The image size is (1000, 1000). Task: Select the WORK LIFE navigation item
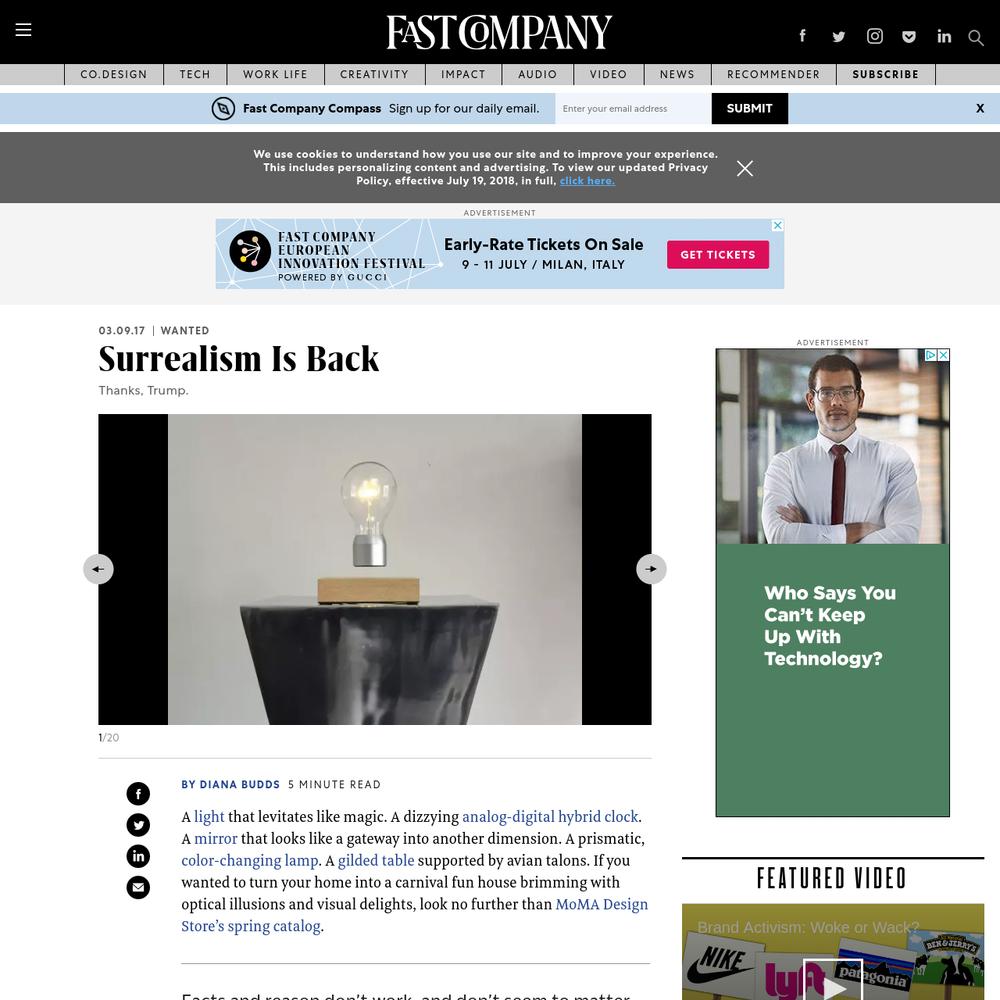[x=275, y=74]
